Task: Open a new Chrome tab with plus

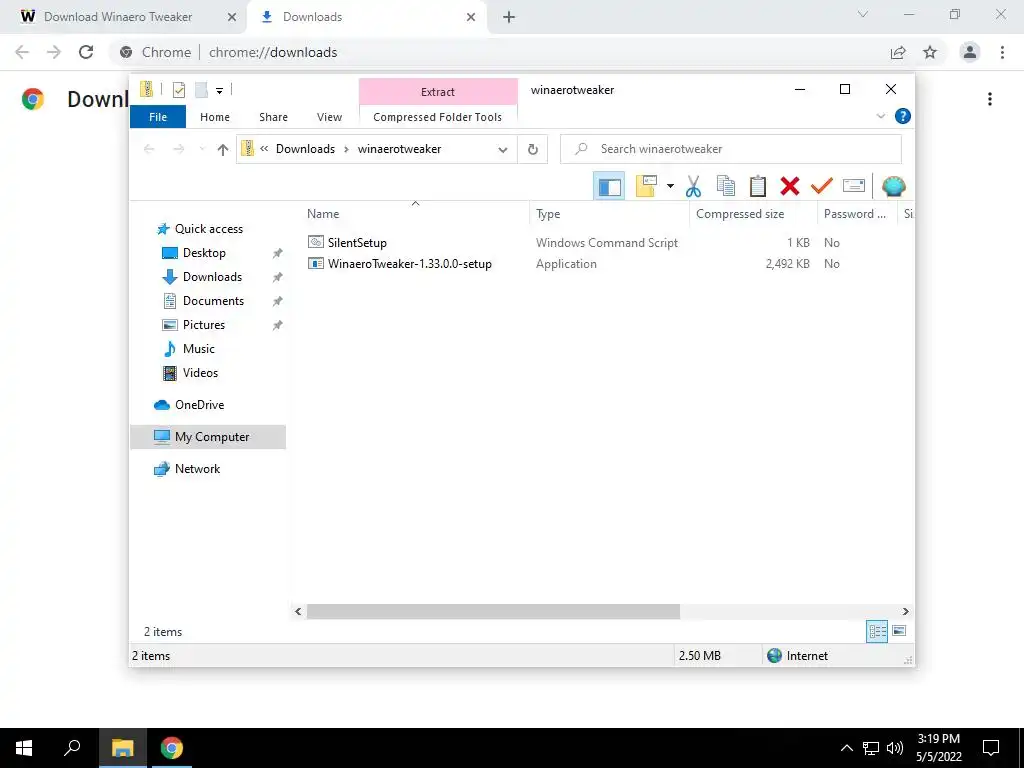Action: click(509, 17)
